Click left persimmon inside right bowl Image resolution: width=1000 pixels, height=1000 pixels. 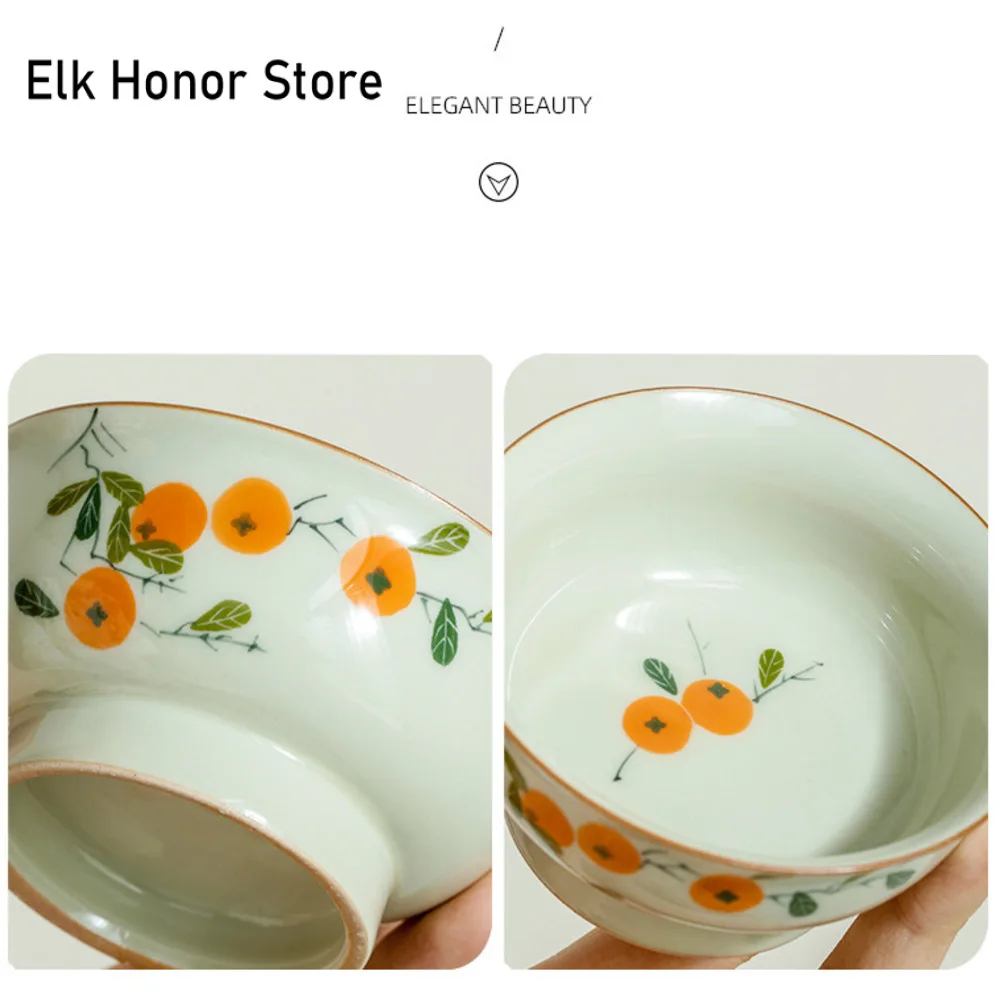tap(657, 724)
